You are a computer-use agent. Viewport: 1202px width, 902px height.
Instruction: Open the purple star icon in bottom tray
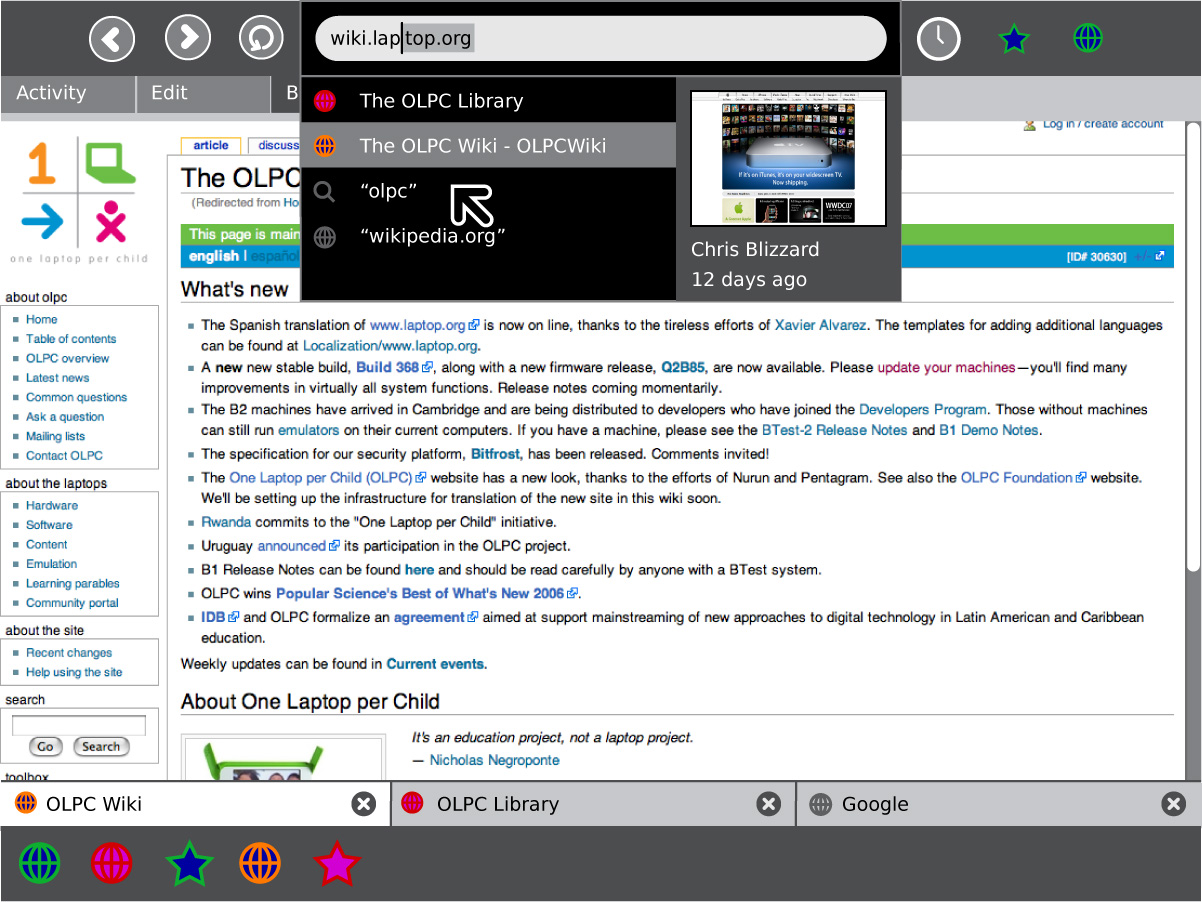click(336, 863)
